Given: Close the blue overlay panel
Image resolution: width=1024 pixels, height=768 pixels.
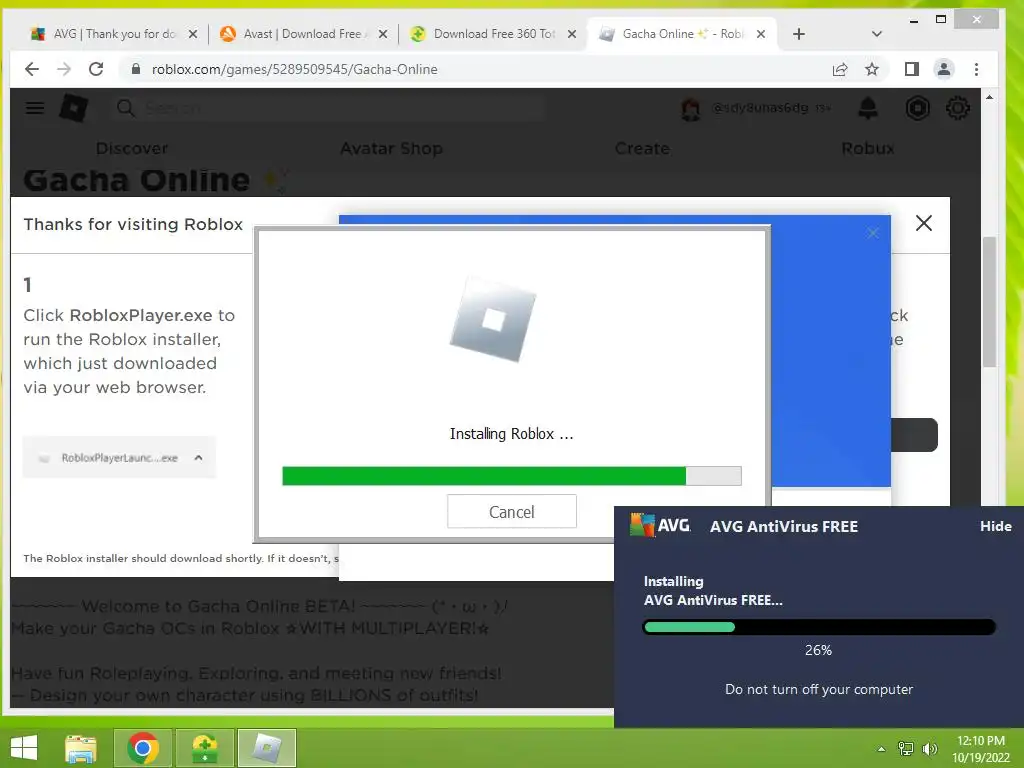Looking at the screenshot, I should [873, 233].
